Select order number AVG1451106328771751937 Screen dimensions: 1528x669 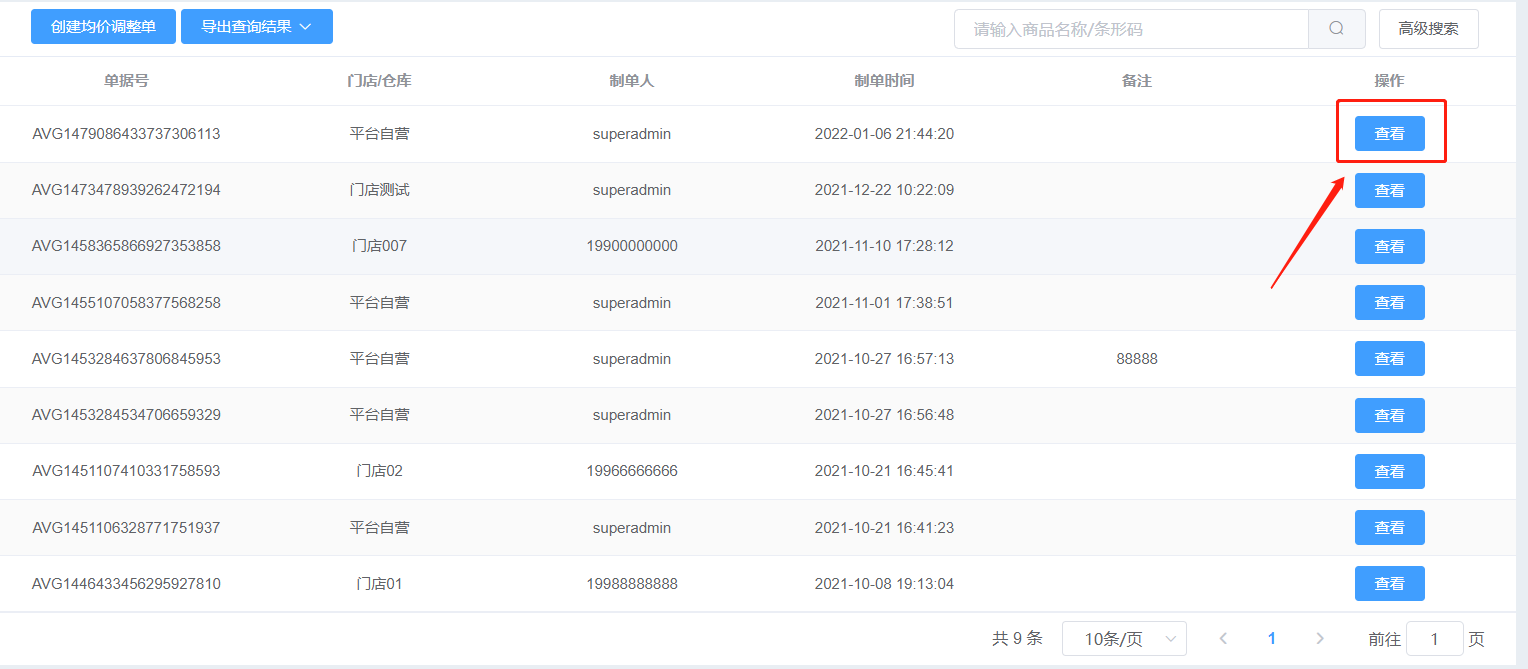coord(126,527)
